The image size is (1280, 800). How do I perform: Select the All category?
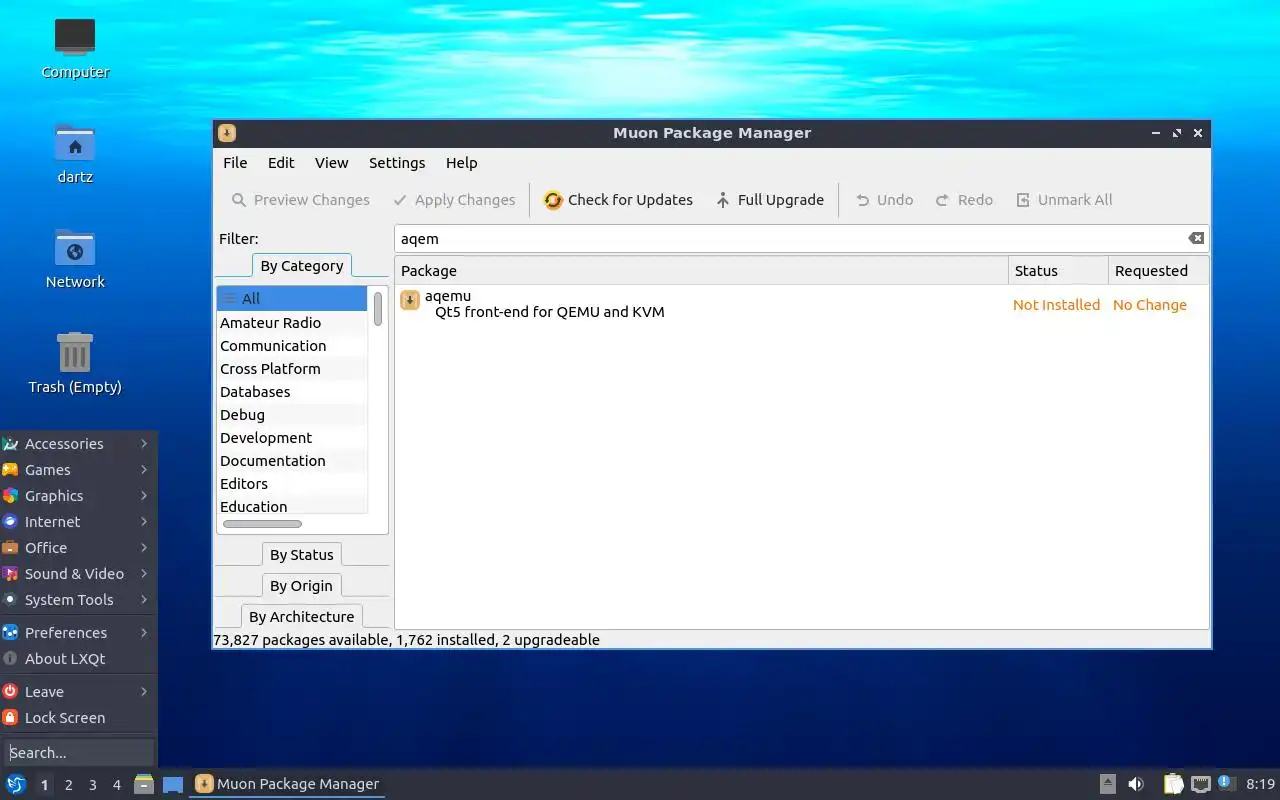pos(292,299)
